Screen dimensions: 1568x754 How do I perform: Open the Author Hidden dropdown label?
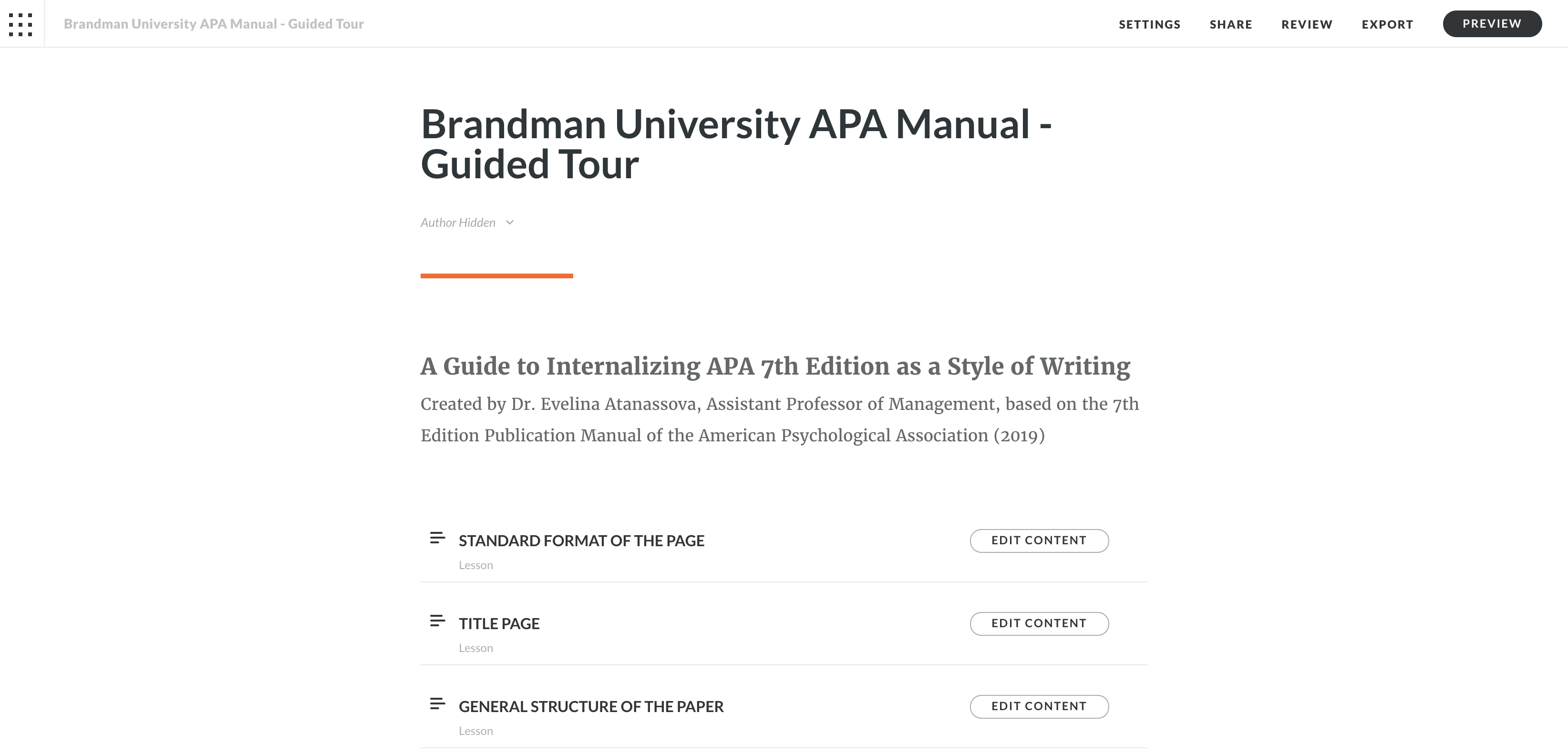pyautogui.click(x=458, y=223)
